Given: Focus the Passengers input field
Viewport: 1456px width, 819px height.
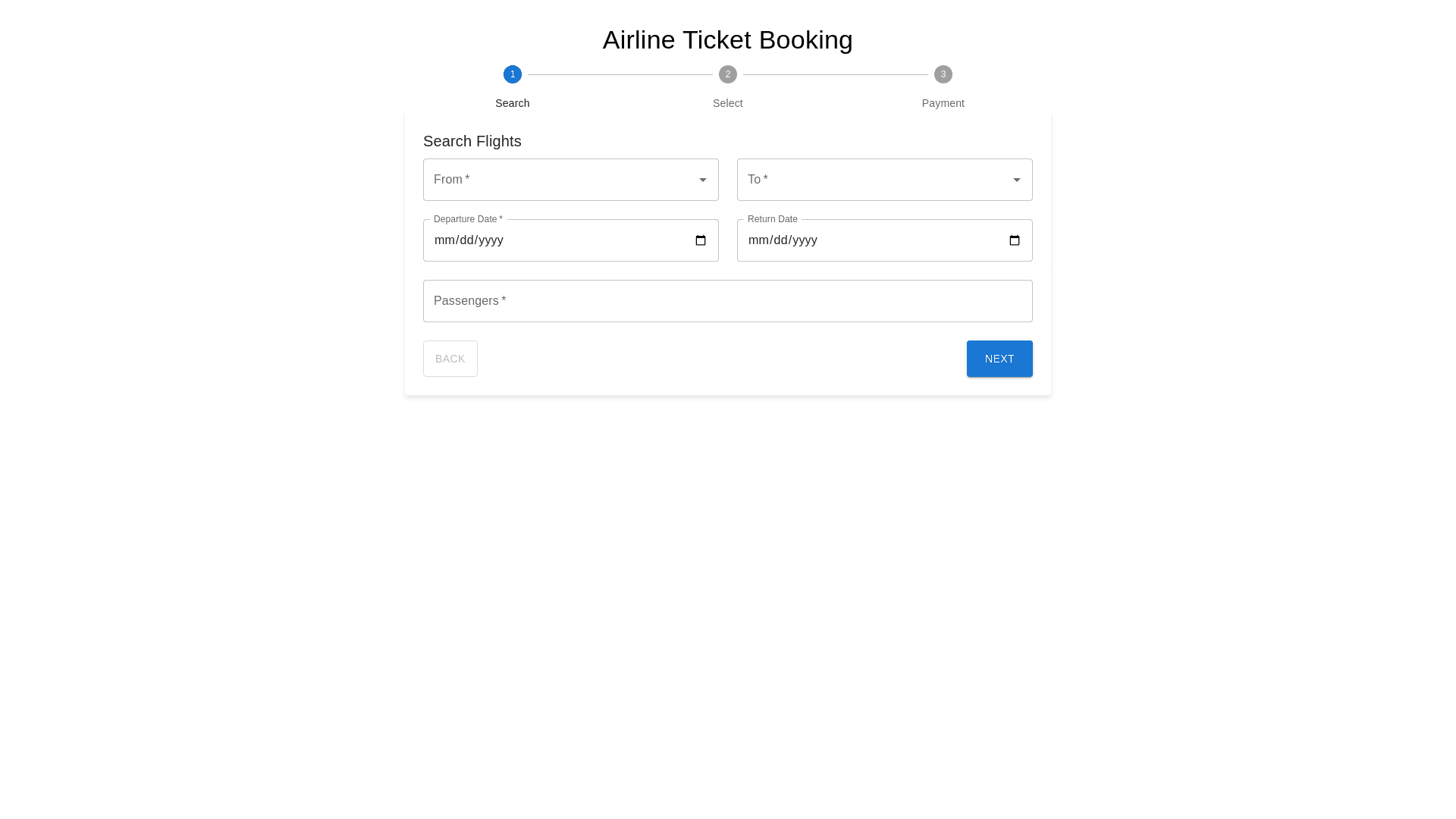Looking at the screenshot, I should coord(728,301).
